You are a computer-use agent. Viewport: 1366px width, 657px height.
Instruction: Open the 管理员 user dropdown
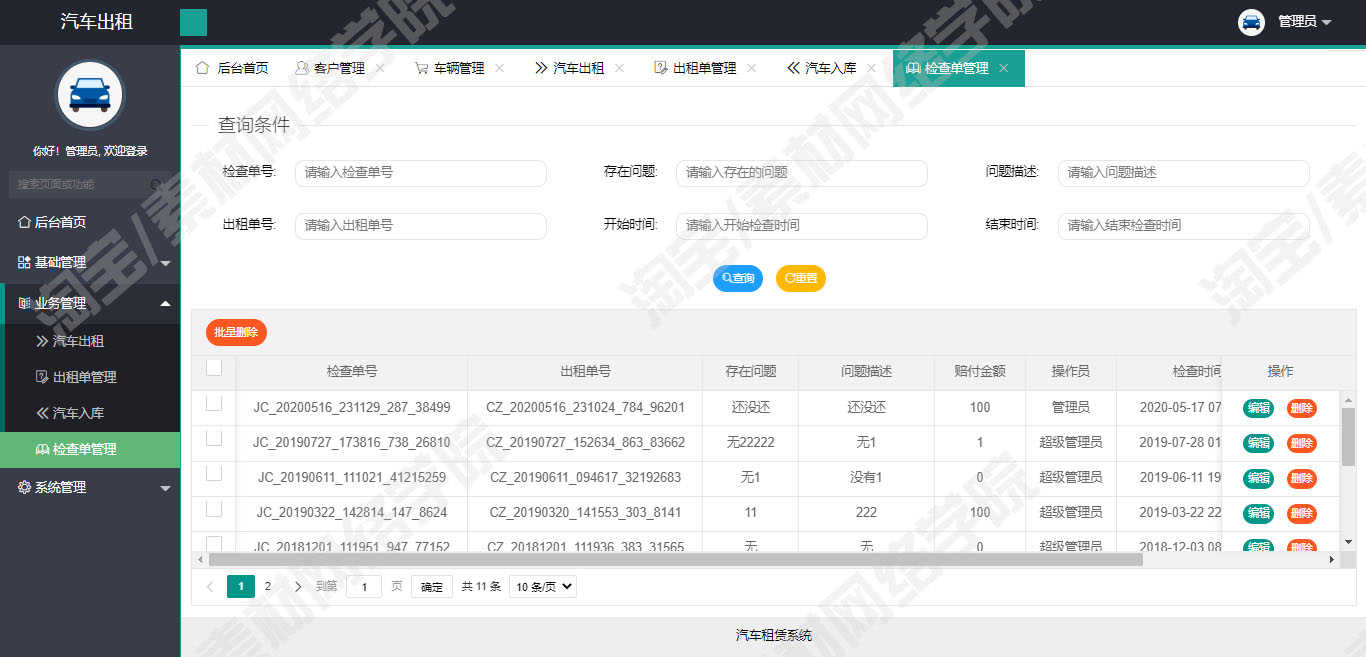(1305, 22)
